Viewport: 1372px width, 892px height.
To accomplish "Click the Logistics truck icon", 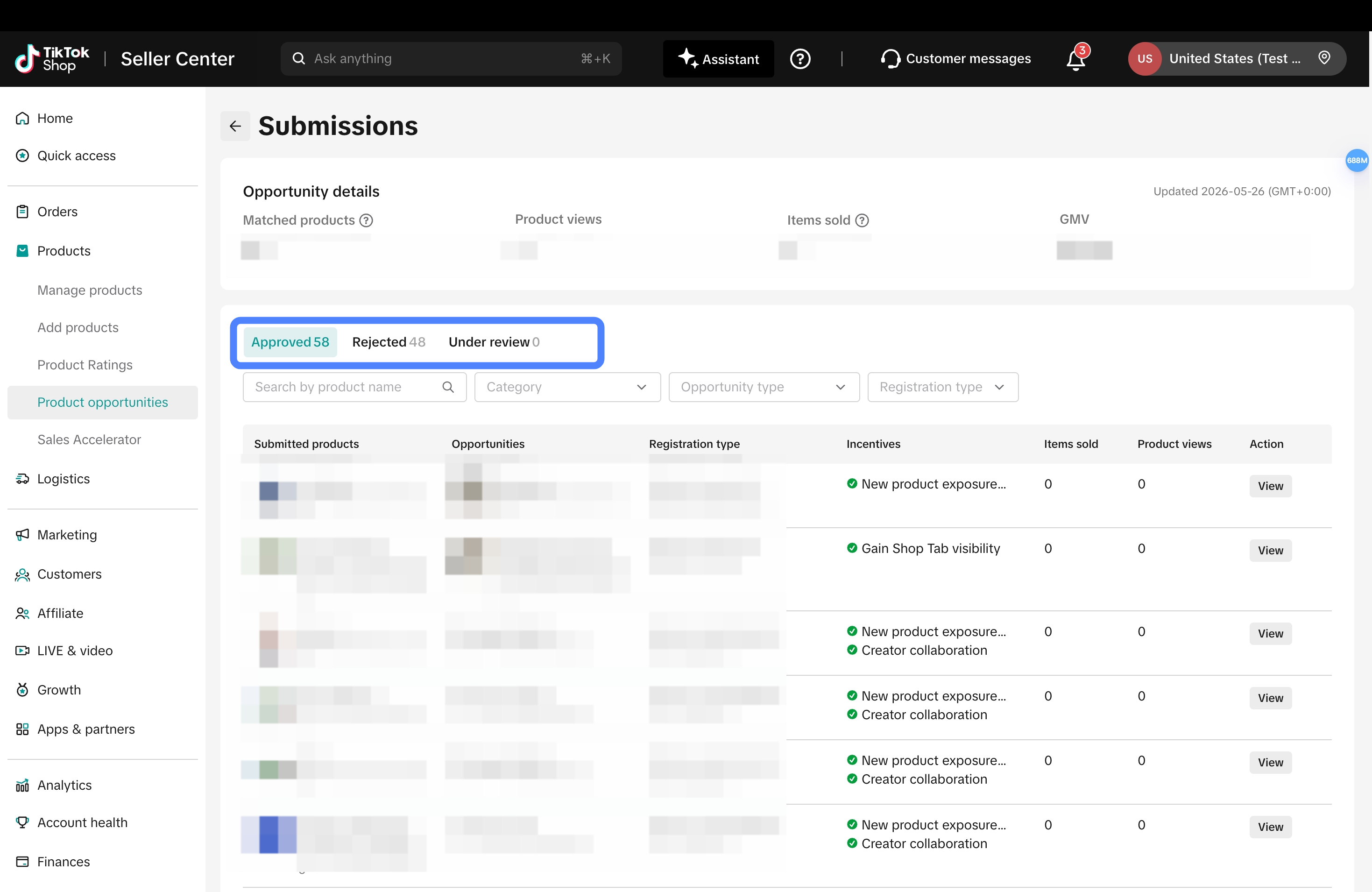I will (22, 479).
